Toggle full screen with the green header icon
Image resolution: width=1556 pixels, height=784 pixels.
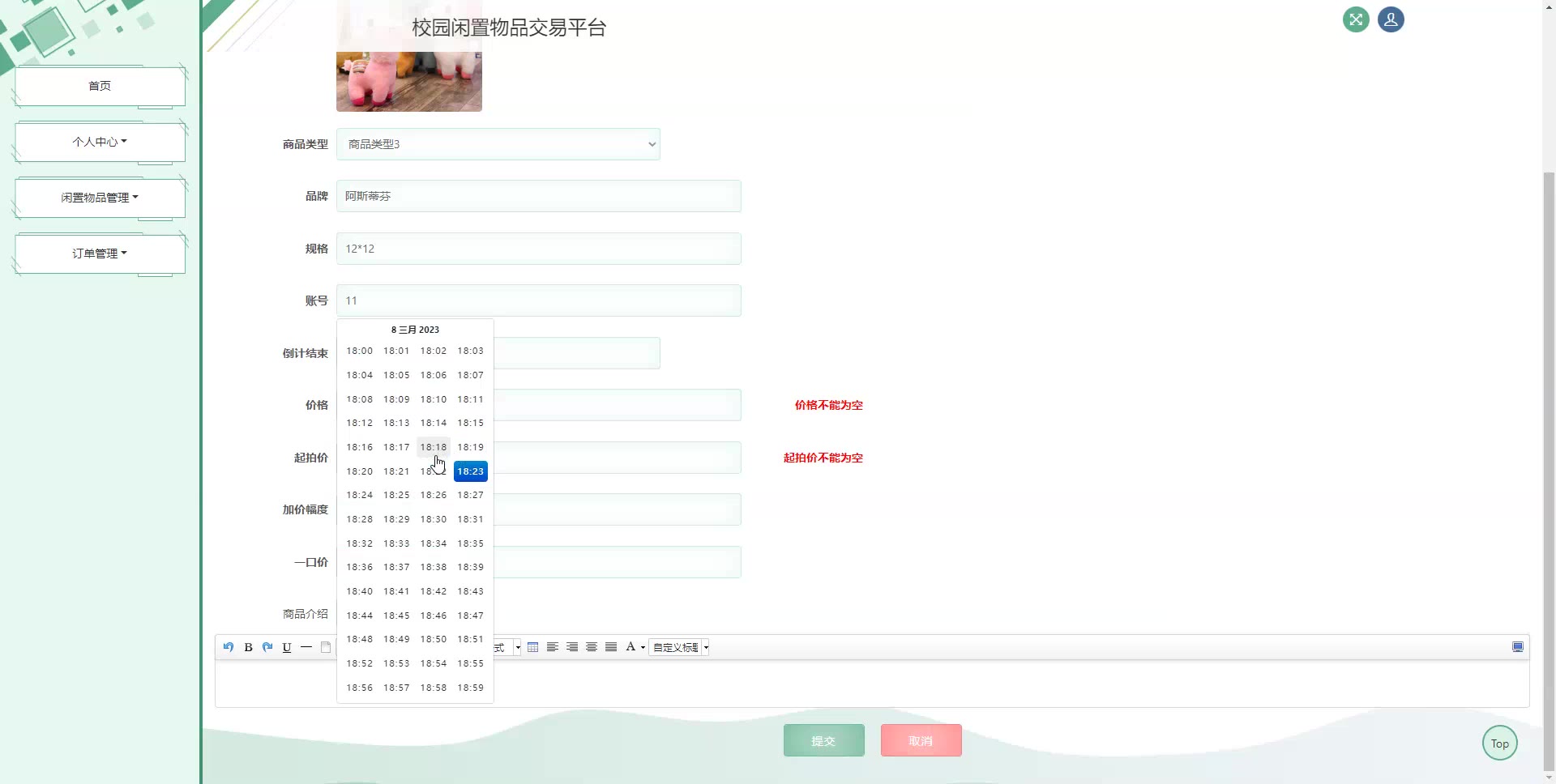coord(1356,19)
